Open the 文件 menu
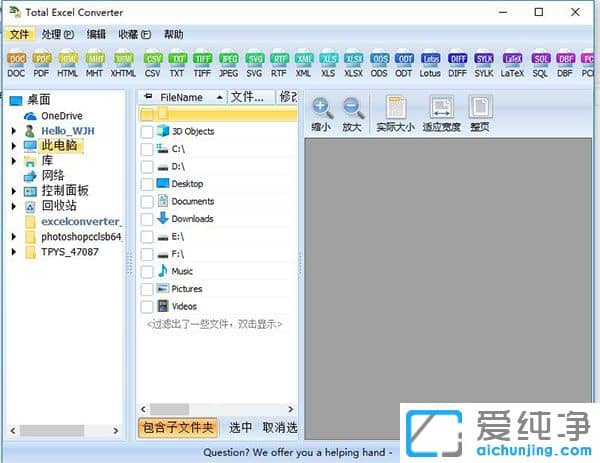600x463 pixels. 20,34
